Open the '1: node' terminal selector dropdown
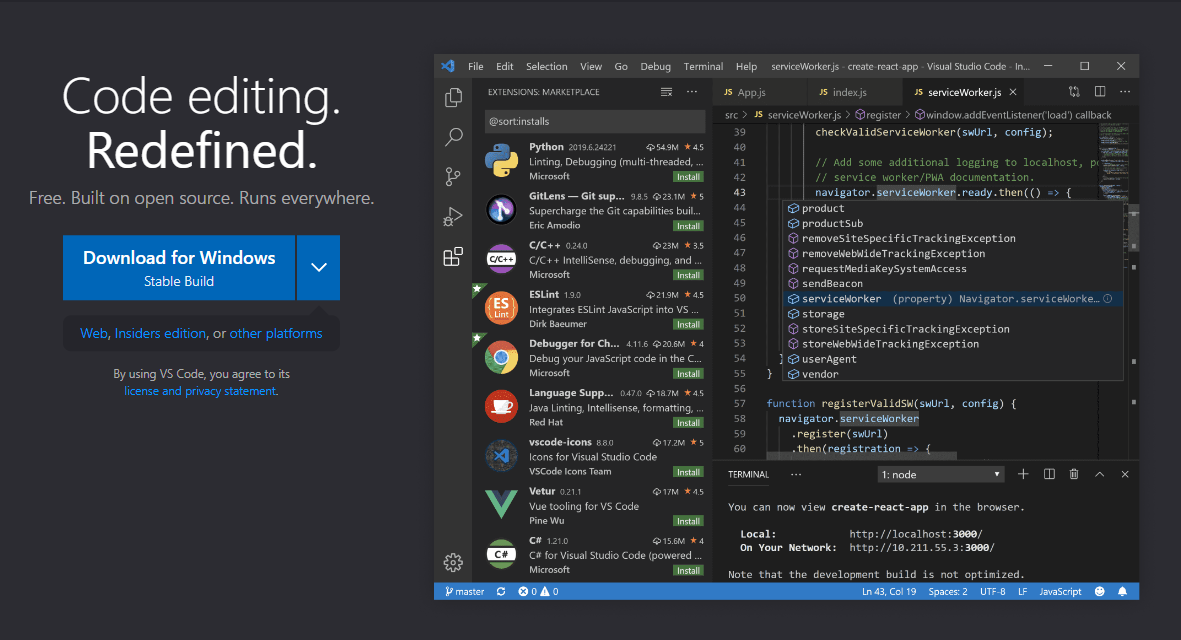This screenshot has width=1181, height=640. pyautogui.click(x=941, y=474)
